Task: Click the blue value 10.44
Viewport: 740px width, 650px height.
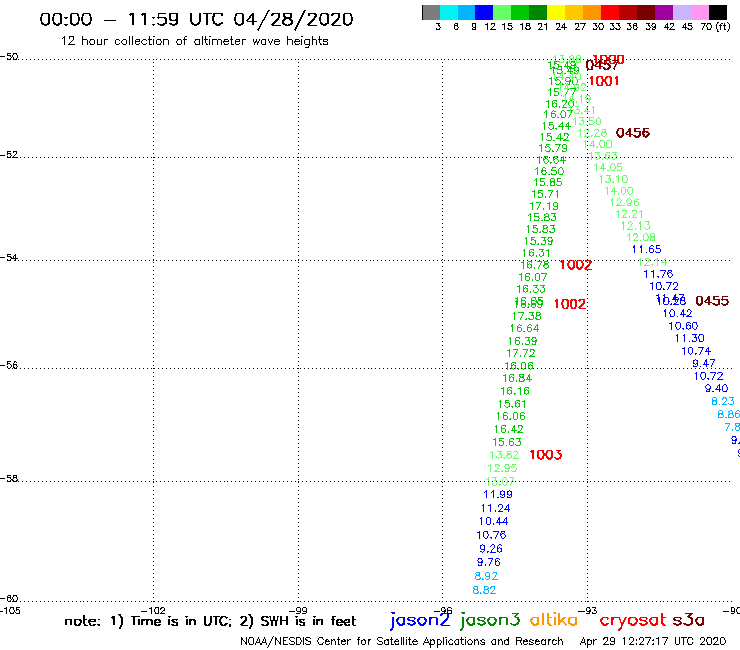Action: [x=494, y=522]
